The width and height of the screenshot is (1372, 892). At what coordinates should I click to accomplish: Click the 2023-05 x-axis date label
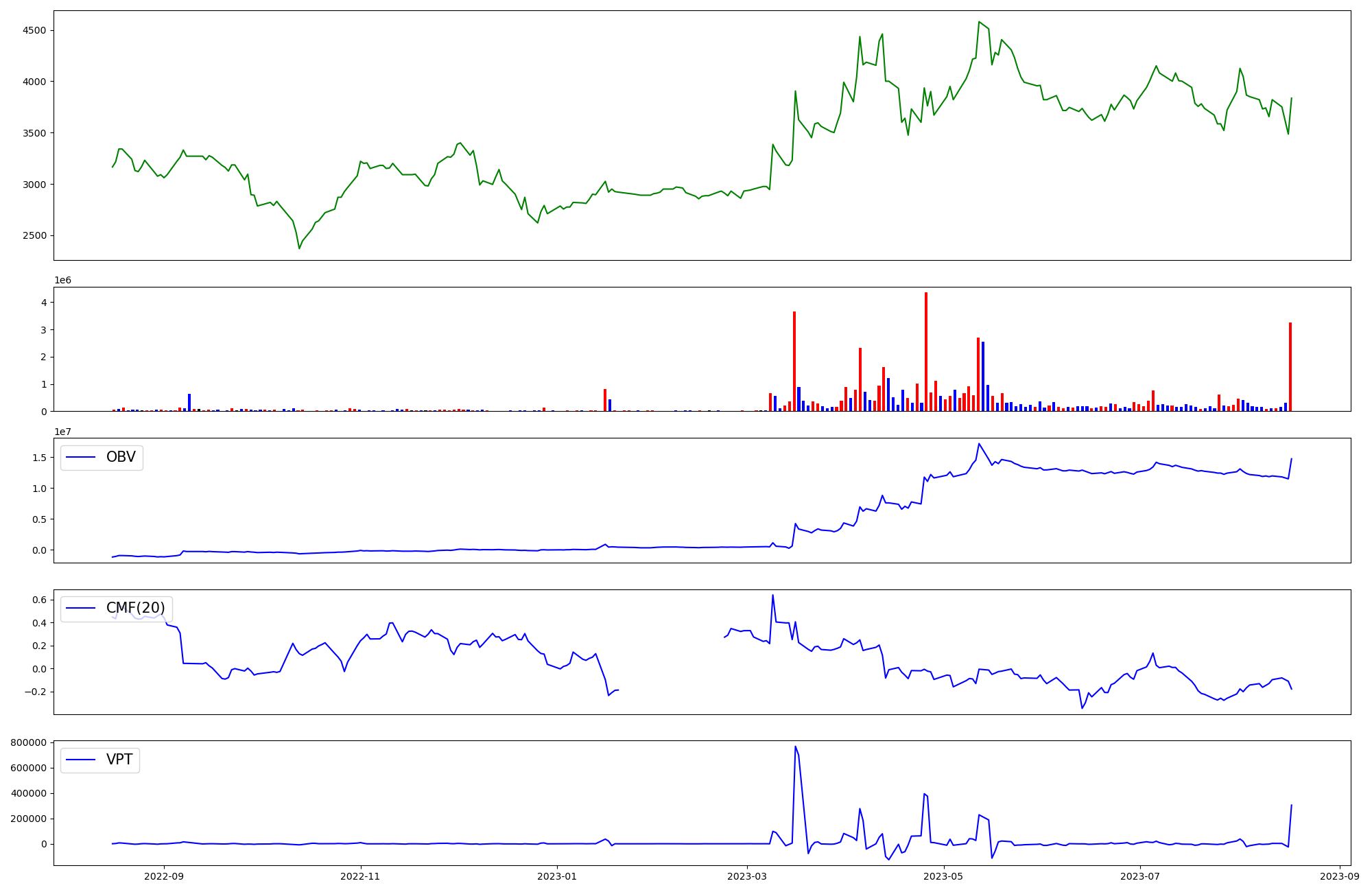(x=943, y=876)
